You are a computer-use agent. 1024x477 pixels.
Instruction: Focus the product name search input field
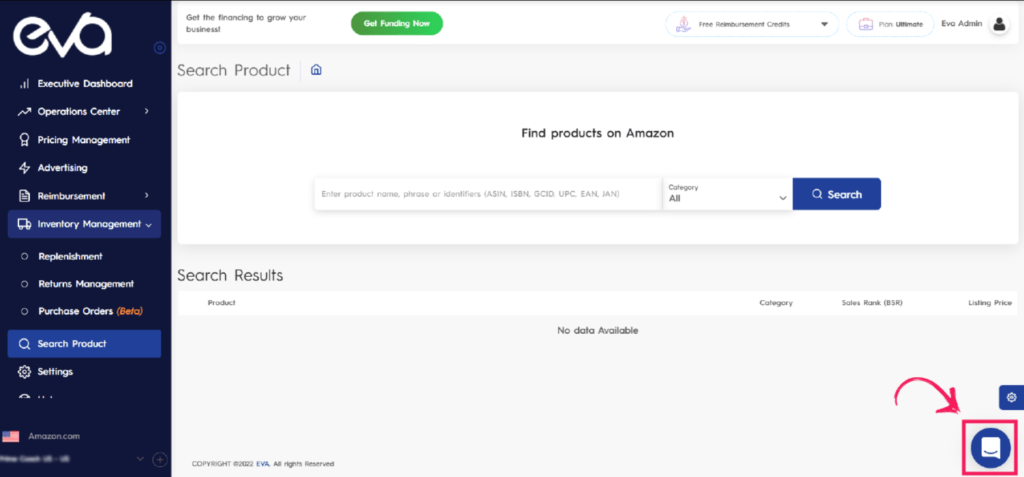click(x=488, y=194)
